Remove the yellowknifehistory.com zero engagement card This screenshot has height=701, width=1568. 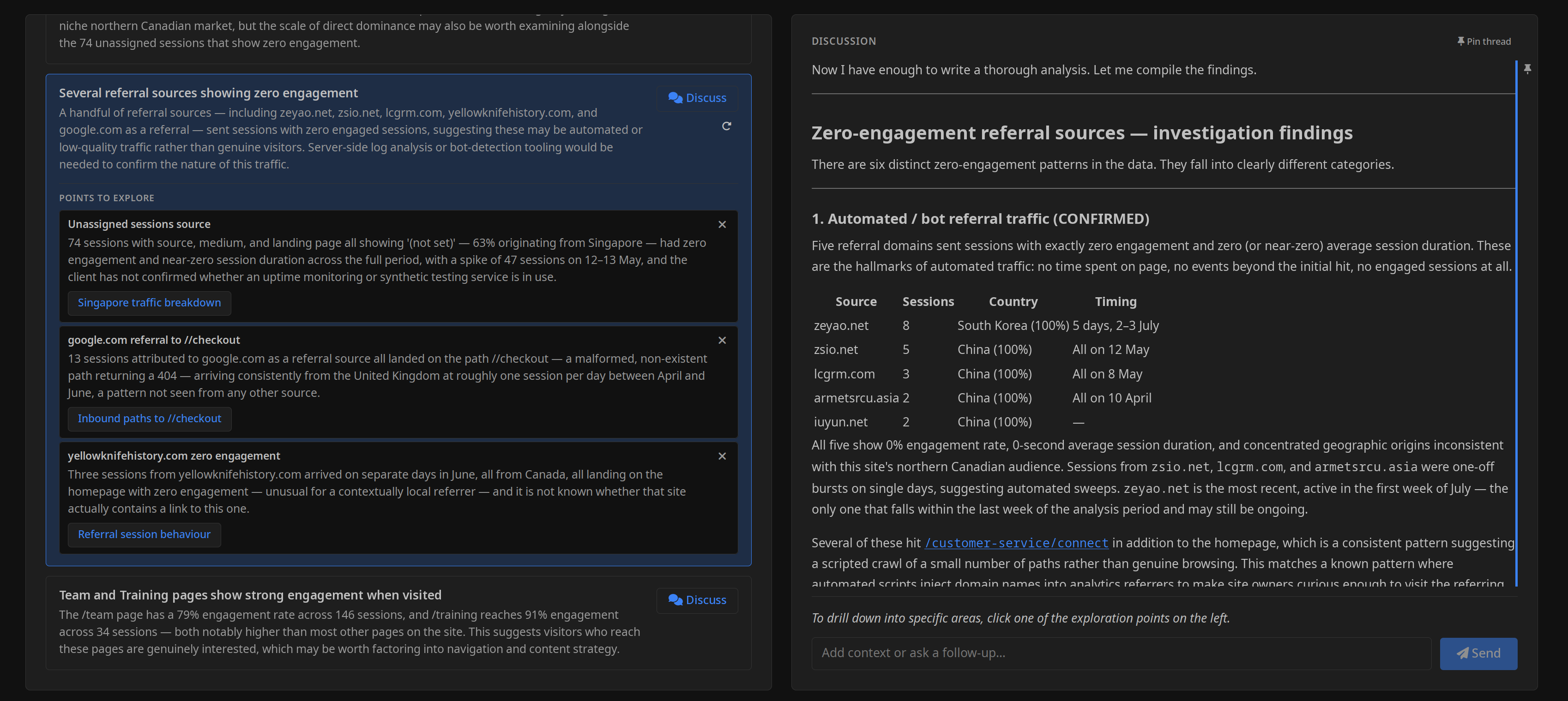point(722,456)
